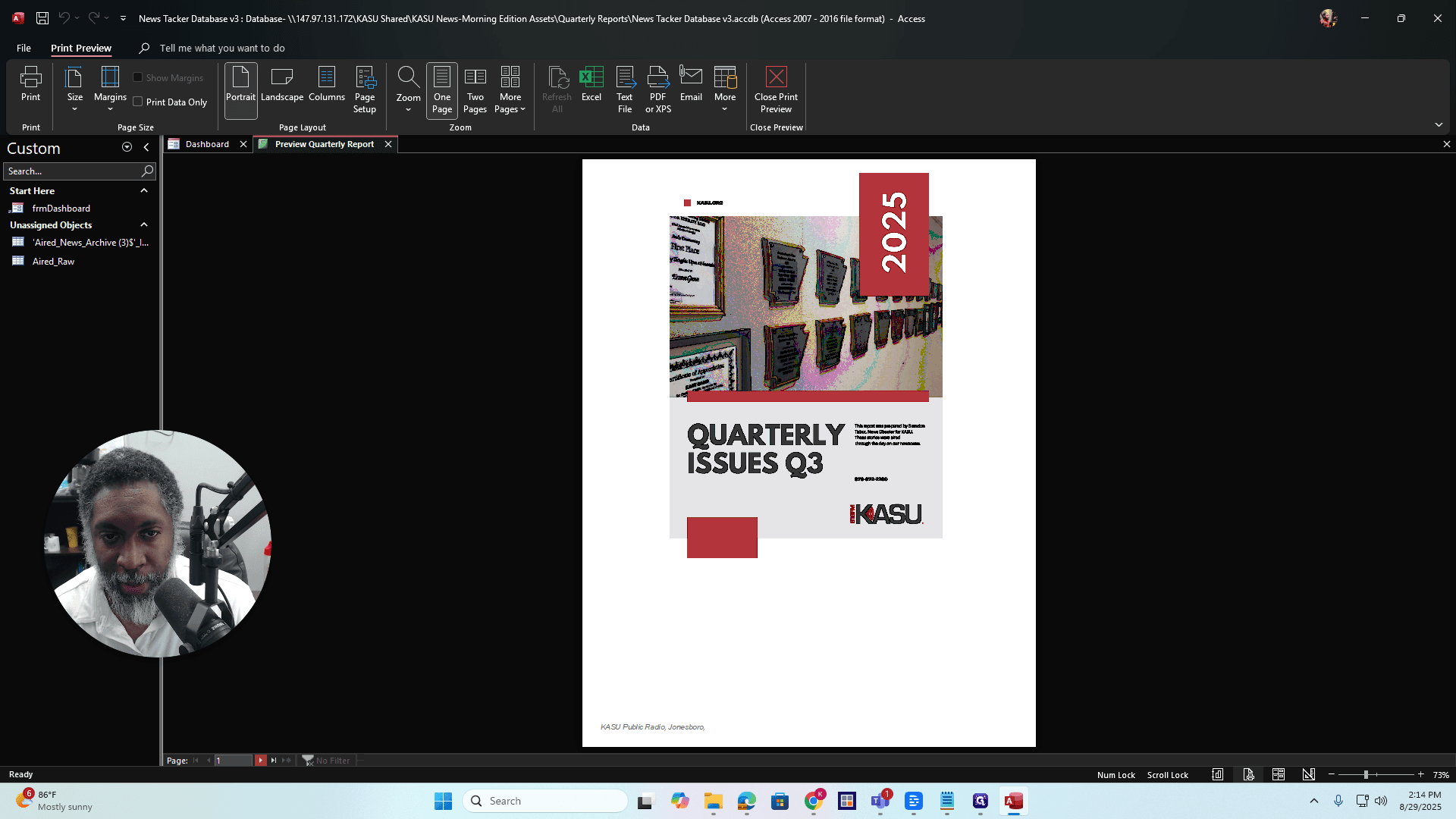Open the Aired_Raw table
Screen dimensions: 1456x819
(53, 262)
